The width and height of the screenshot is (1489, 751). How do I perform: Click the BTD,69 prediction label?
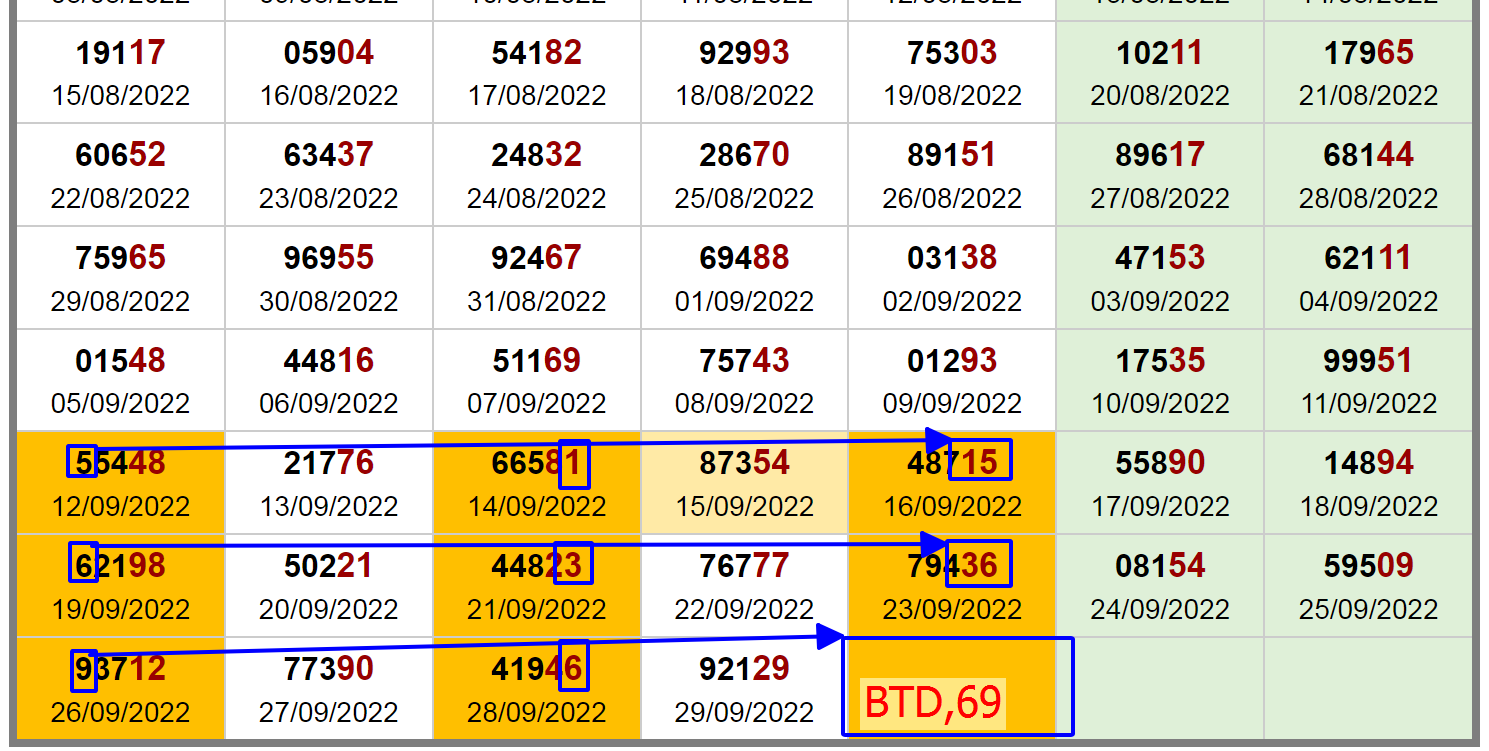pos(933,702)
